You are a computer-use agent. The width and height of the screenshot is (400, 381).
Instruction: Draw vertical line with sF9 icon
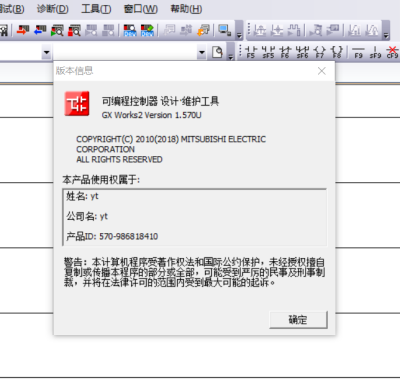[375, 52]
